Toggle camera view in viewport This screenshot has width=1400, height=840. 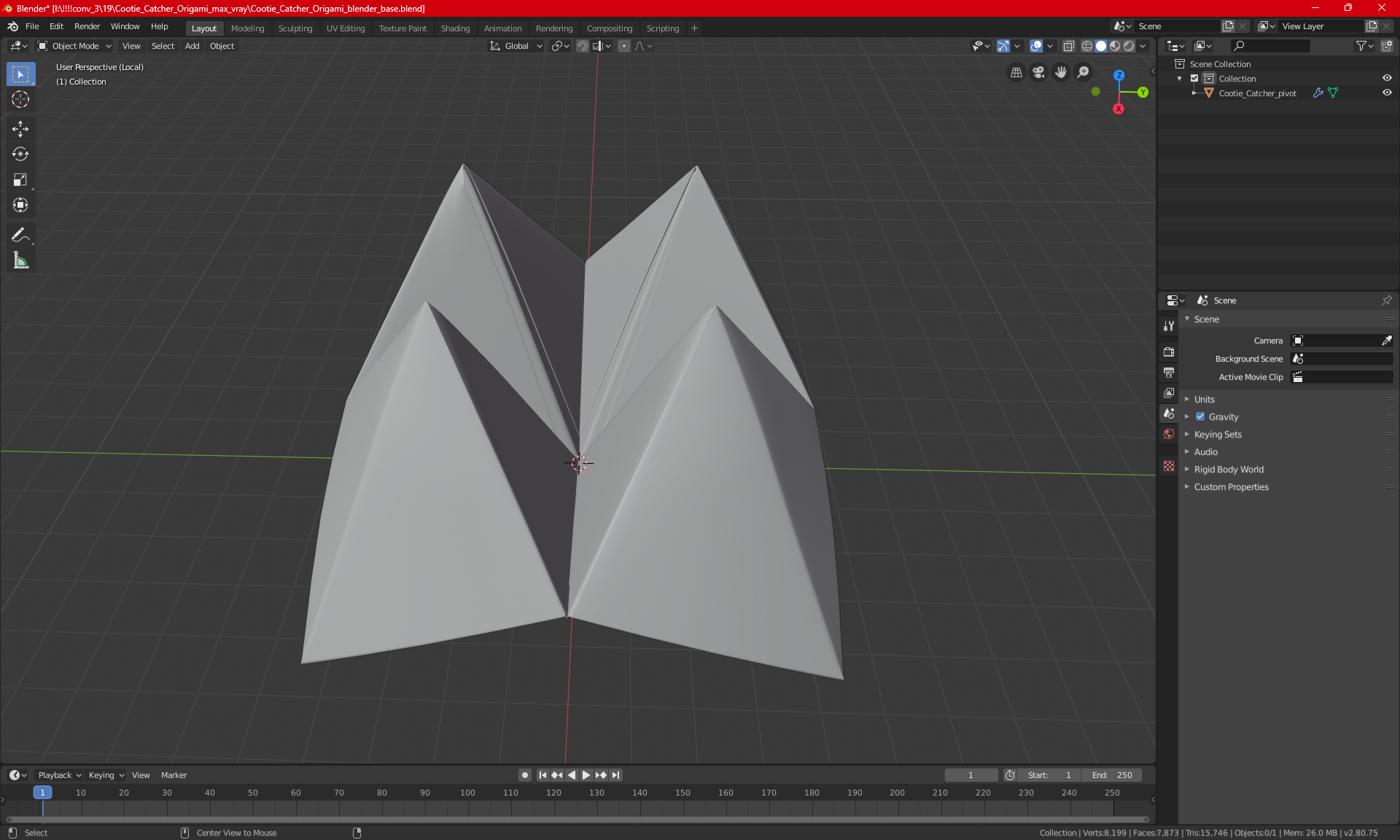coord(1038,72)
